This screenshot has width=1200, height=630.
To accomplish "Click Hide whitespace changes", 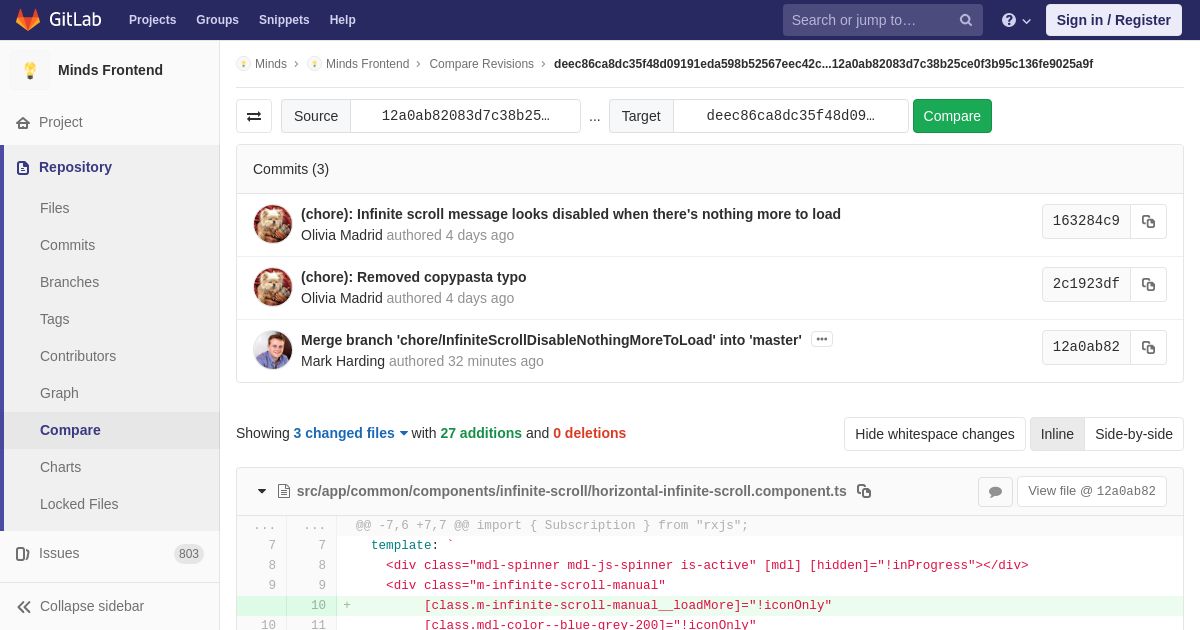I will coord(934,434).
